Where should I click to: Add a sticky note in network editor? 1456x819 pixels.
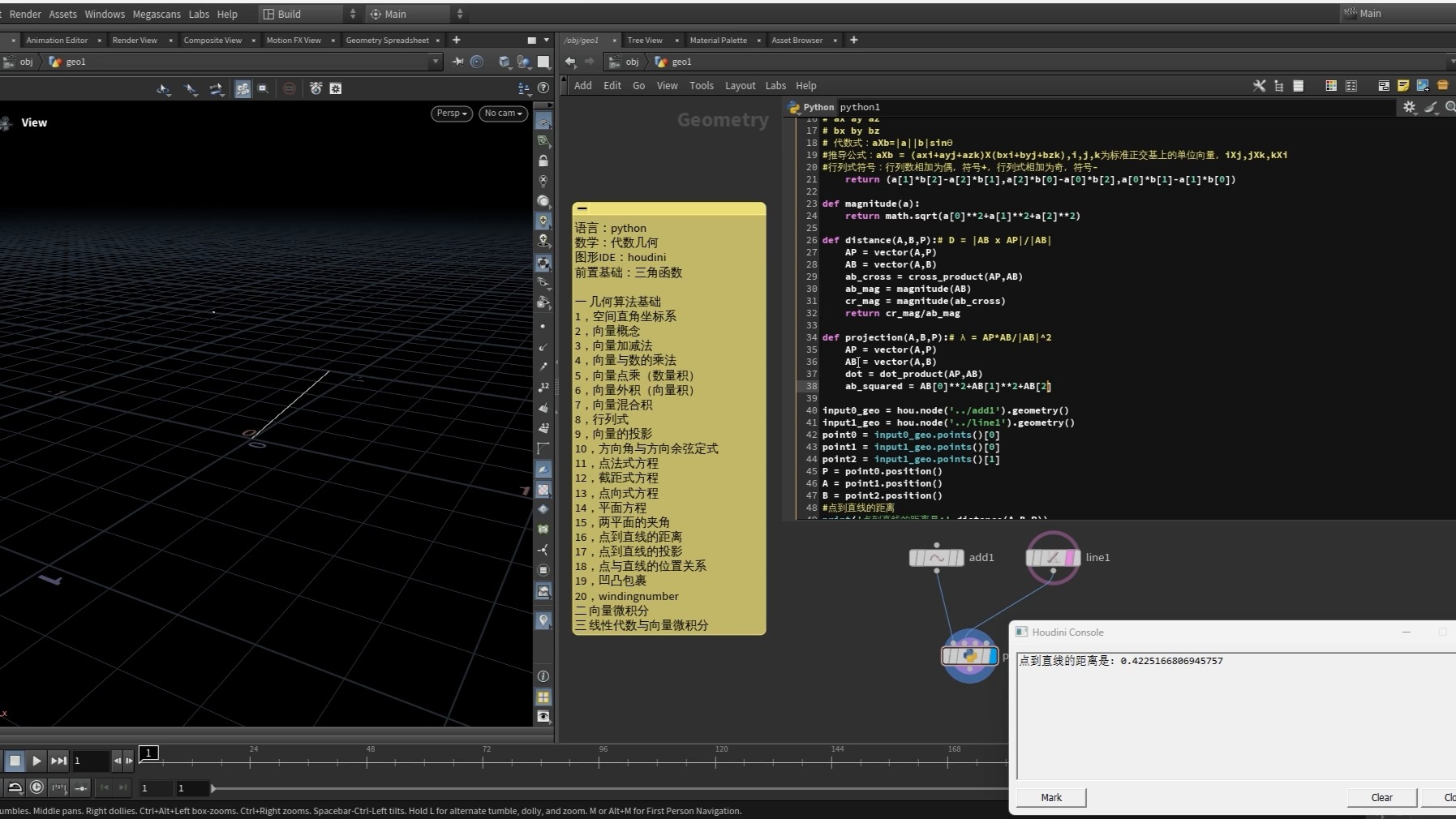tap(1402, 86)
